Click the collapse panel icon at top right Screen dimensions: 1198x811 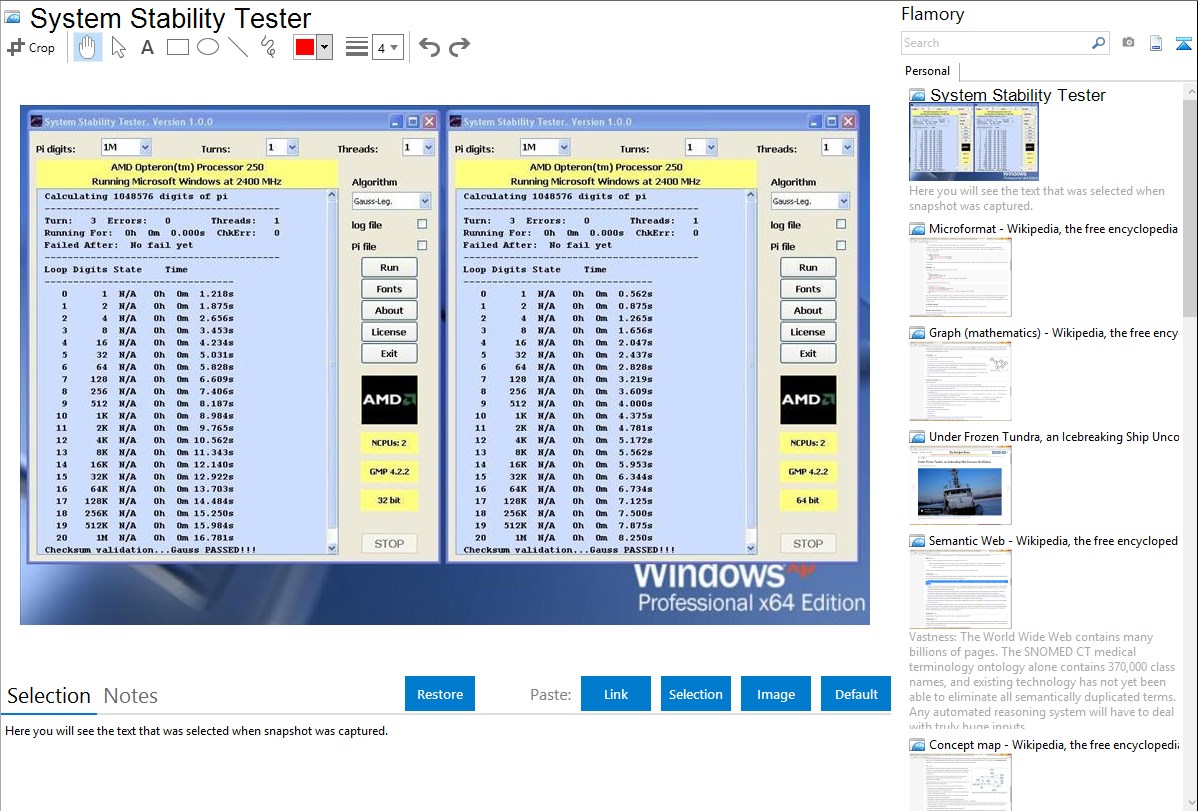pyautogui.click(x=1183, y=43)
